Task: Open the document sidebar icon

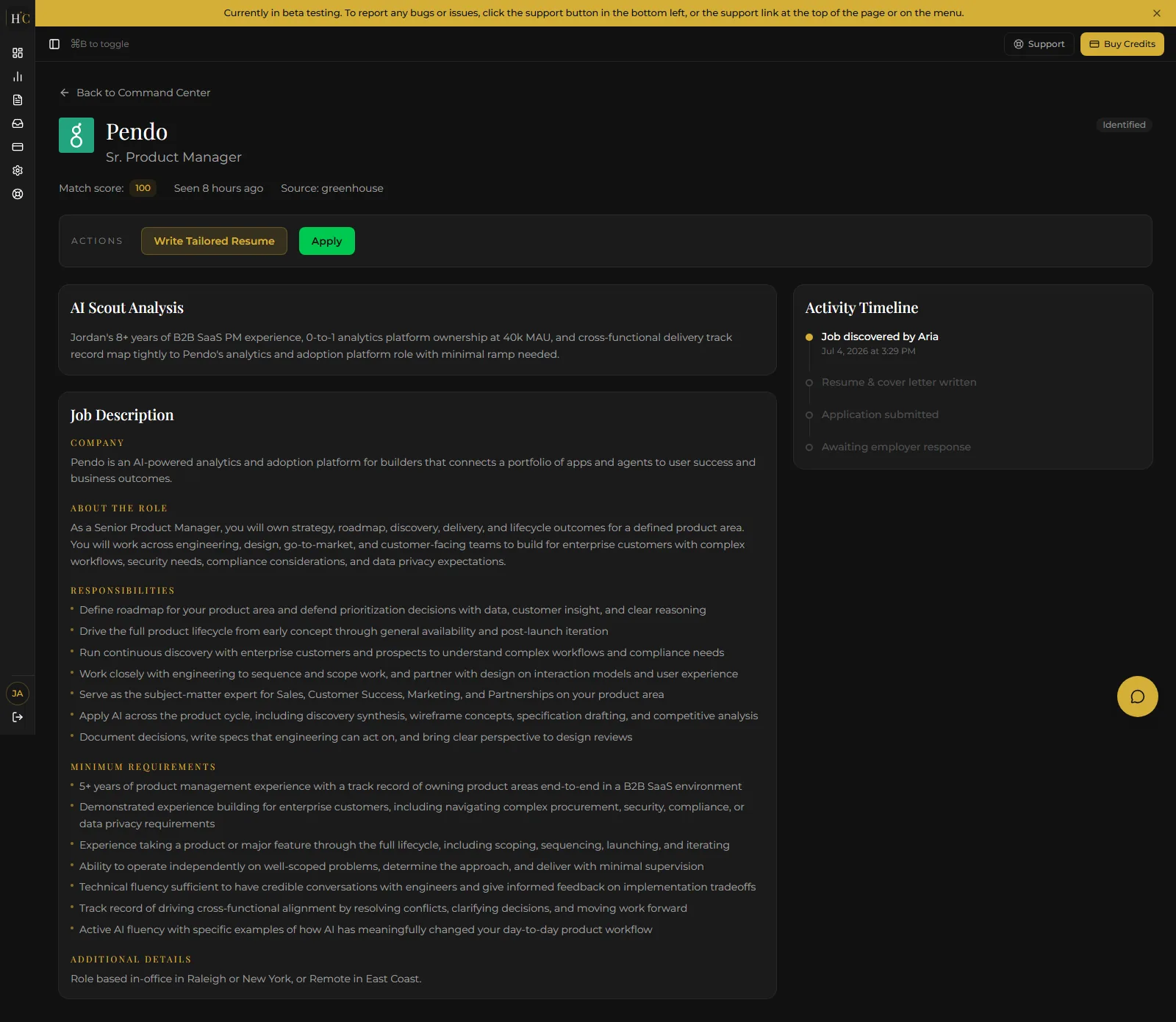Action: pos(18,100)
